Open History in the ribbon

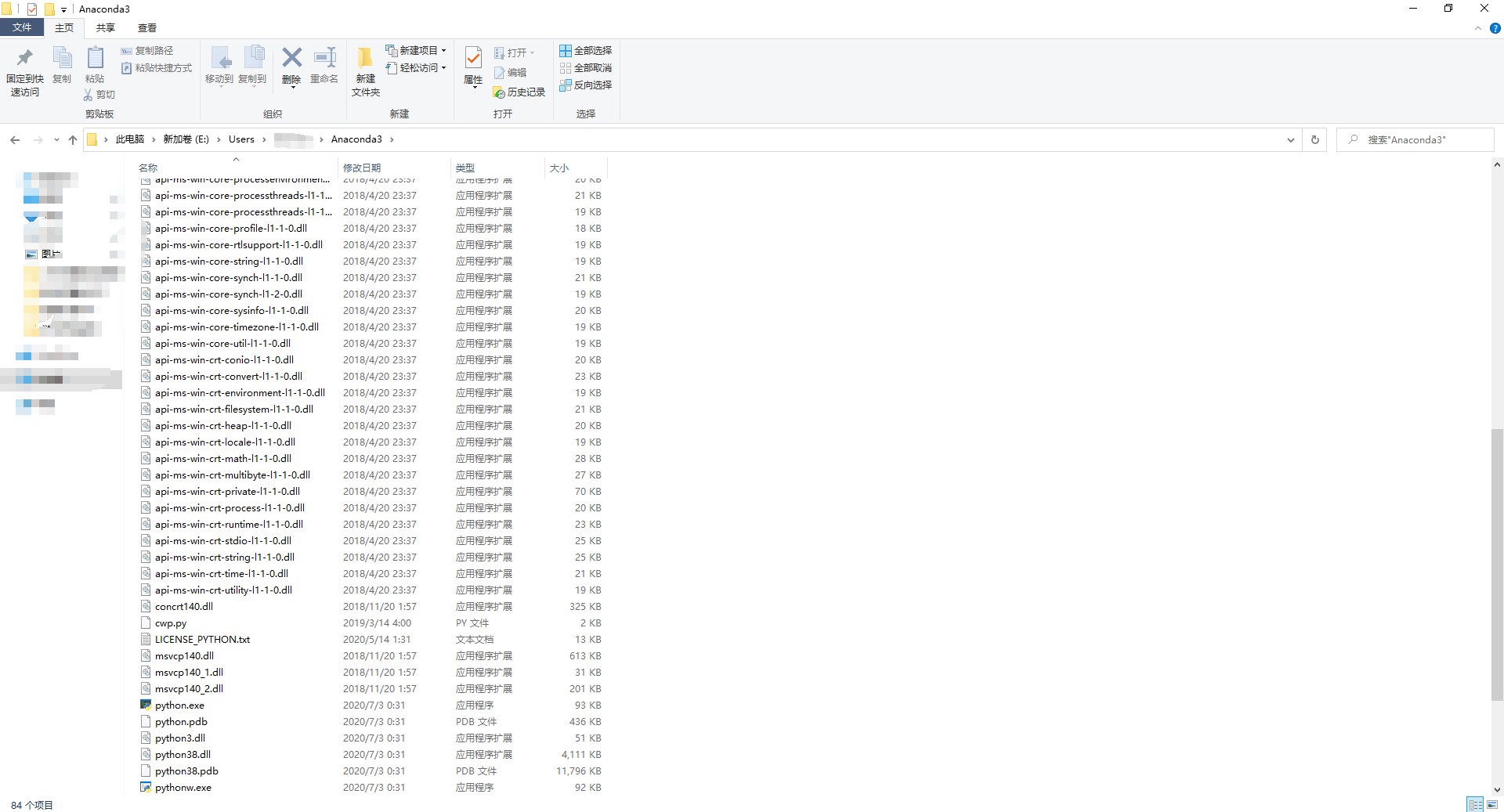[519, 92]
